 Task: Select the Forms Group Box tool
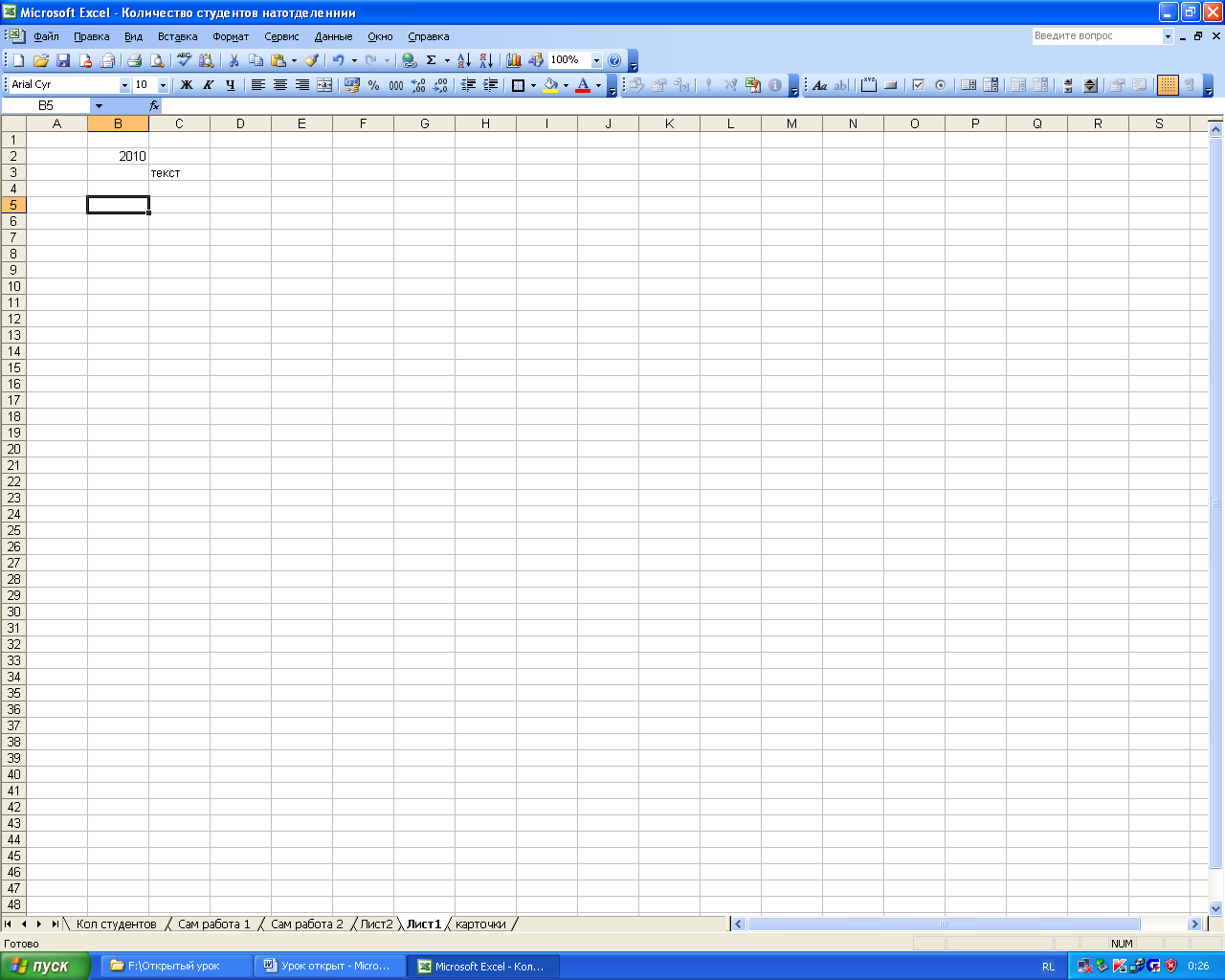tap(868, 85)
